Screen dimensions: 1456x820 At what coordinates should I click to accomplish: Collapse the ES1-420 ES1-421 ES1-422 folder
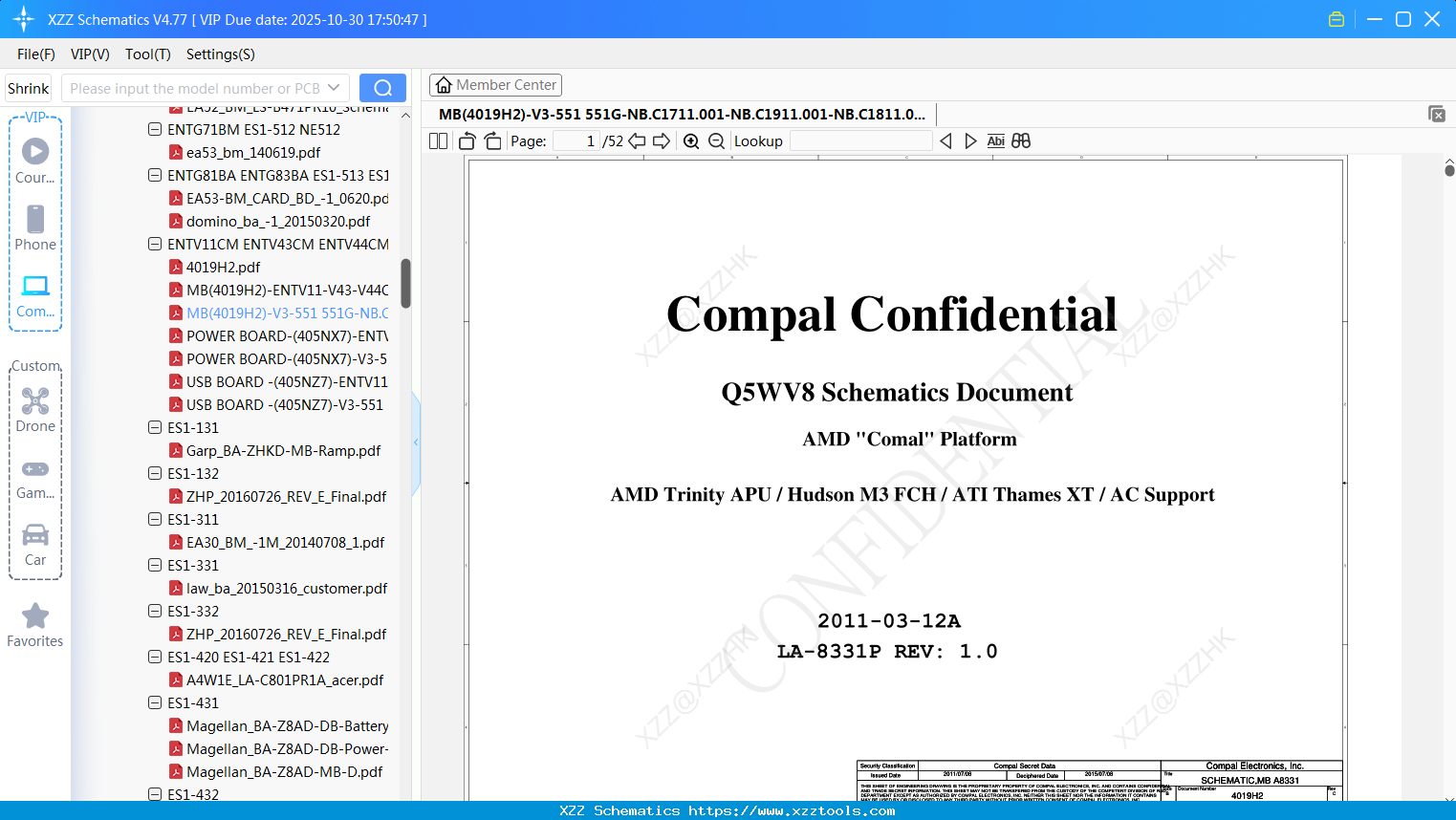click(x=155, y=657)
